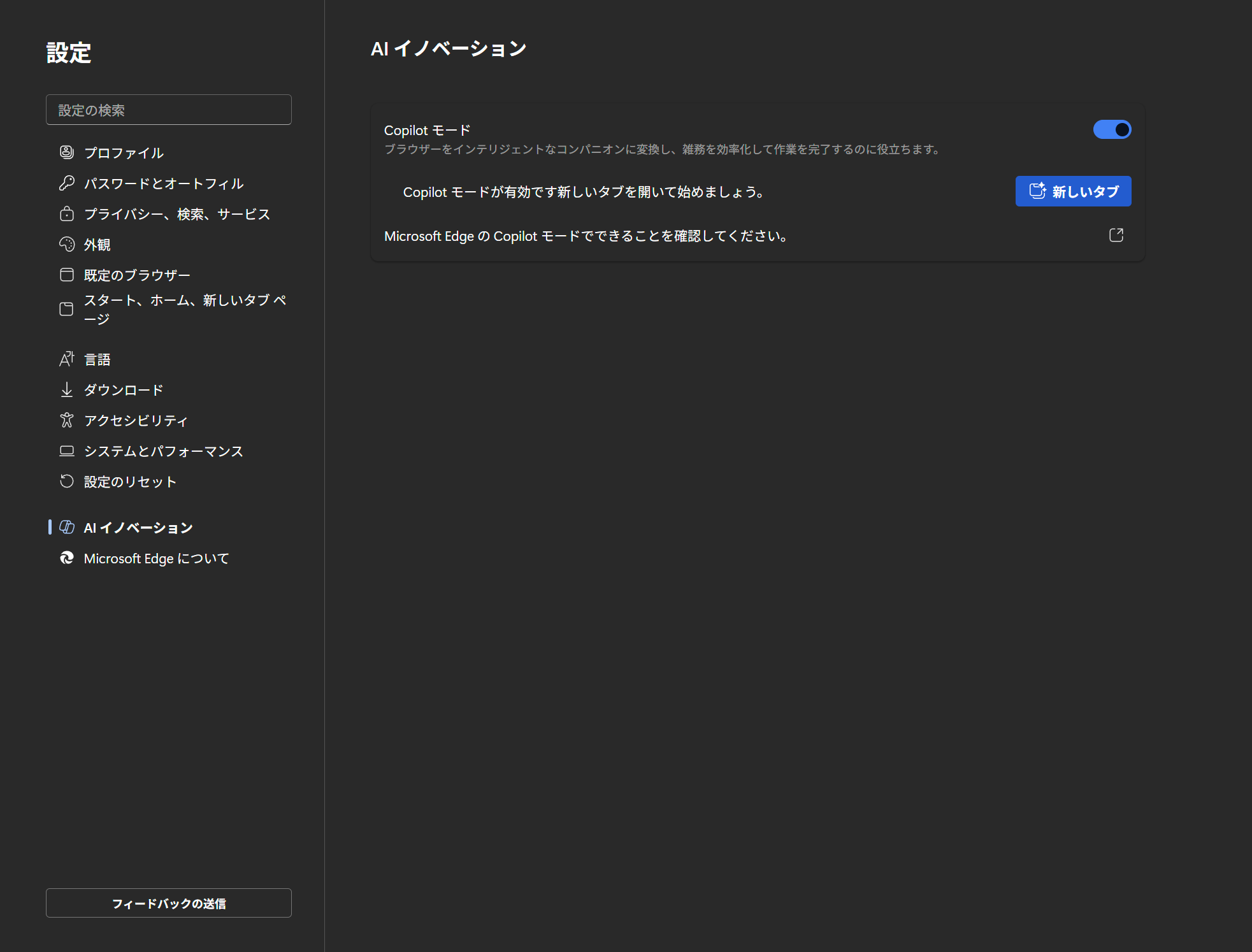Image resolution: width=1252 pixels, height=952 pixels.
Task: Click the download arrow icon beside ダウンロード
Action: tap(66, 389)
